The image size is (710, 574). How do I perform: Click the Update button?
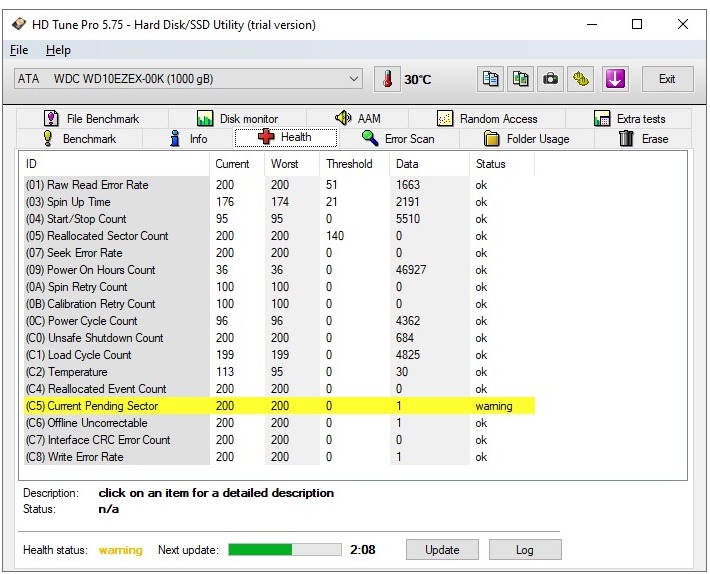(442, 550)
